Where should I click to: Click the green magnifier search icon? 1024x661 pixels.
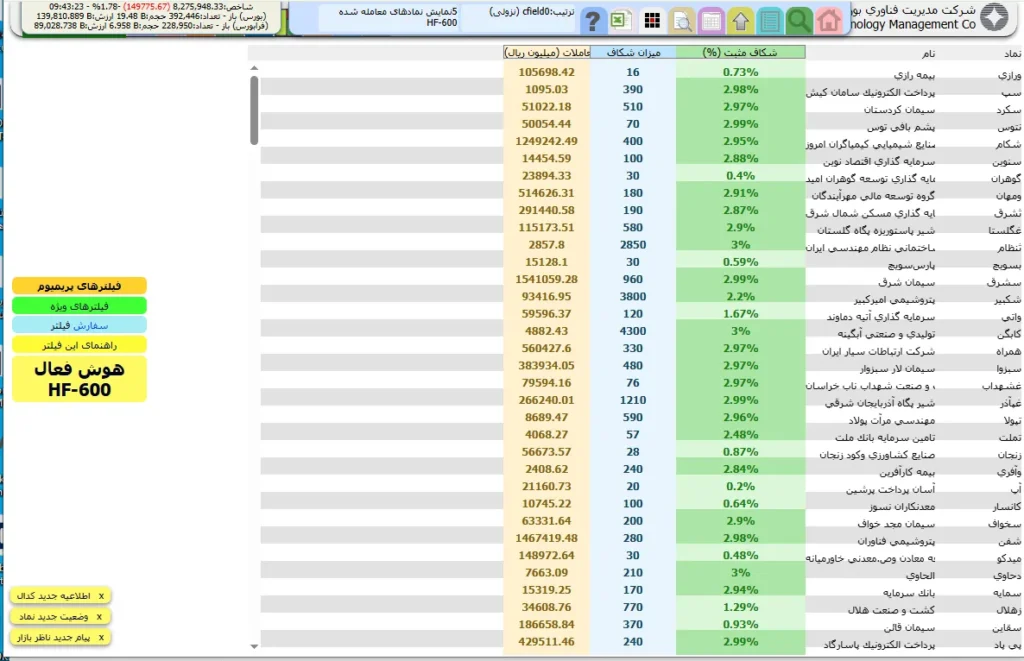tap(798, 20)
